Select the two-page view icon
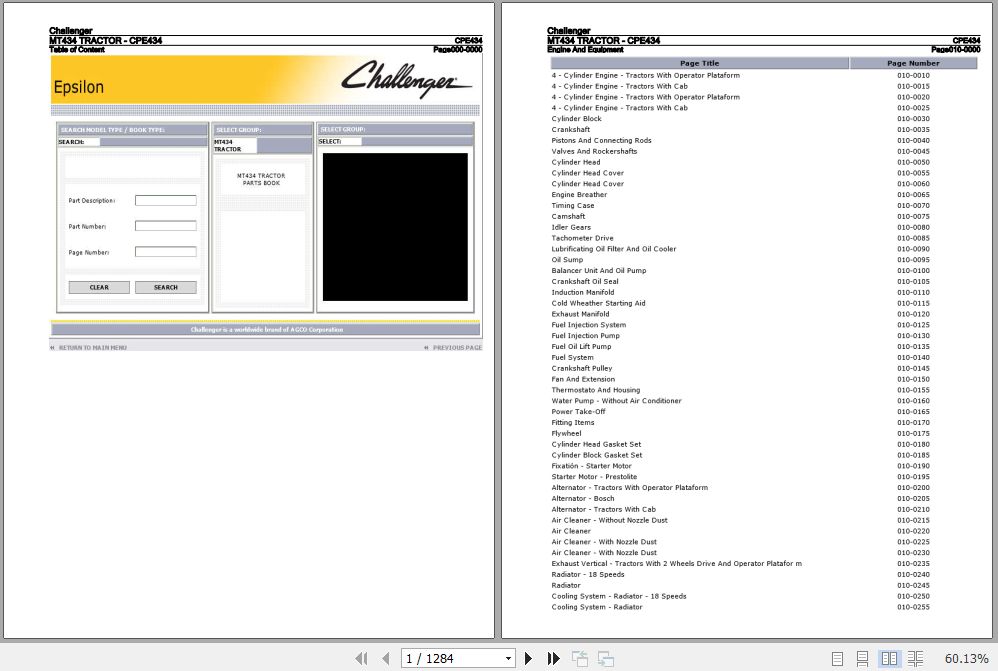998x671 pixels. [890, 658]
